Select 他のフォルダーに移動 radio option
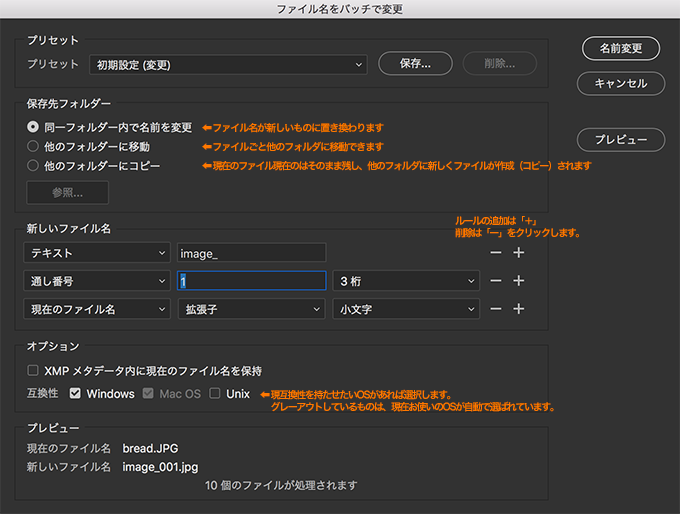Viewport: 680px width, 514px height. (x=33, y=146)
